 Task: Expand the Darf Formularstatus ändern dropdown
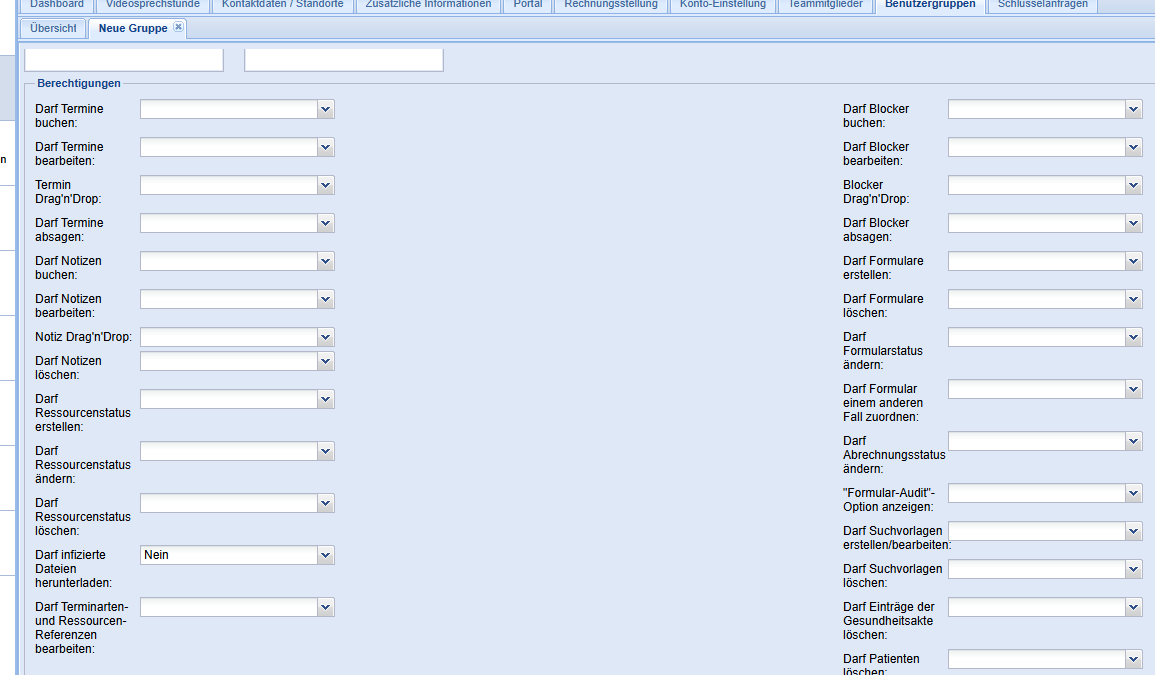point(1133,337)
